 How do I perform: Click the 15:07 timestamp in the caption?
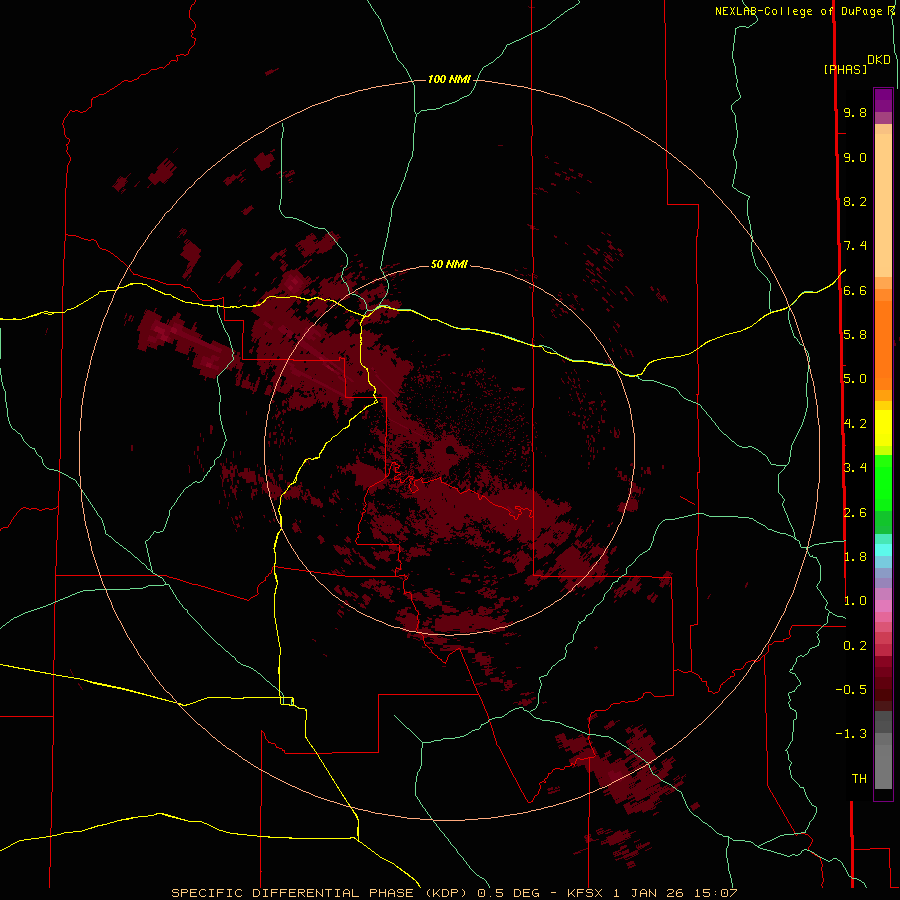coord(717,893)
